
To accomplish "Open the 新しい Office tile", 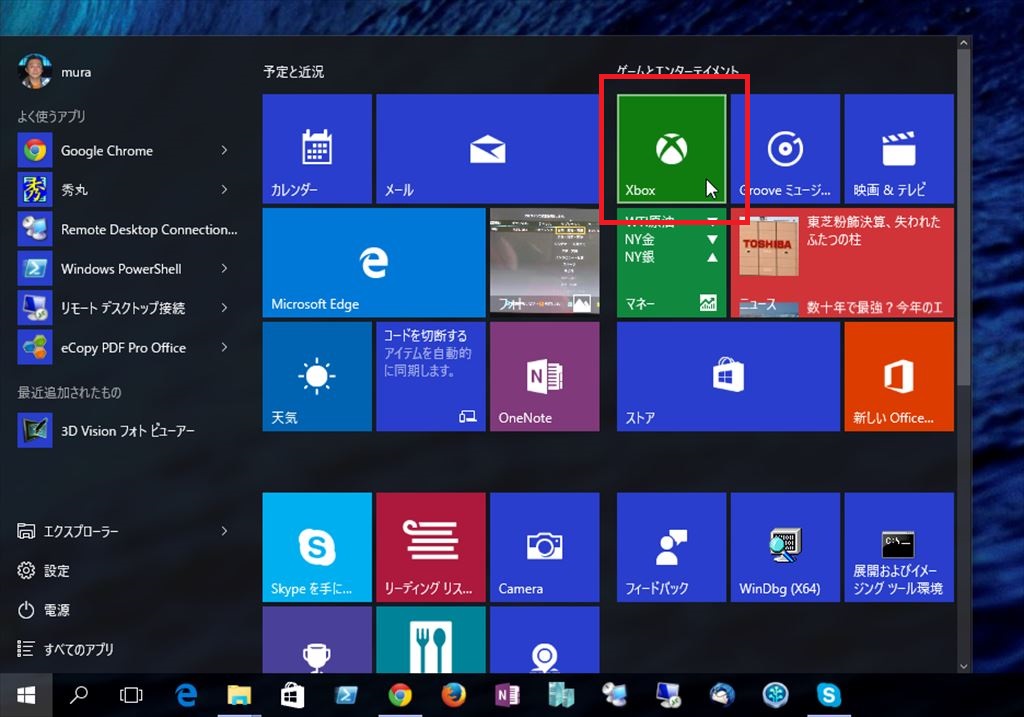I will (899, 376).
